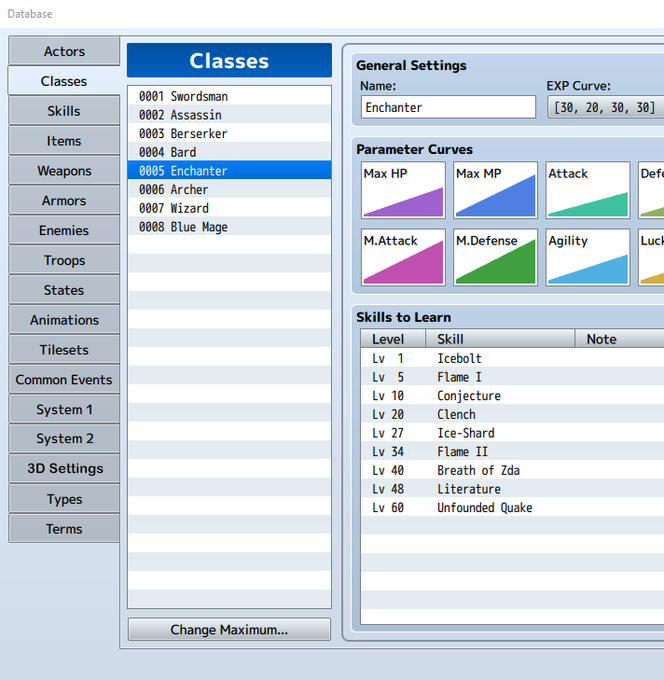The image size is (664, 680).
Task: Select class 0003 Berserker
Action: (x=229, y=133)
